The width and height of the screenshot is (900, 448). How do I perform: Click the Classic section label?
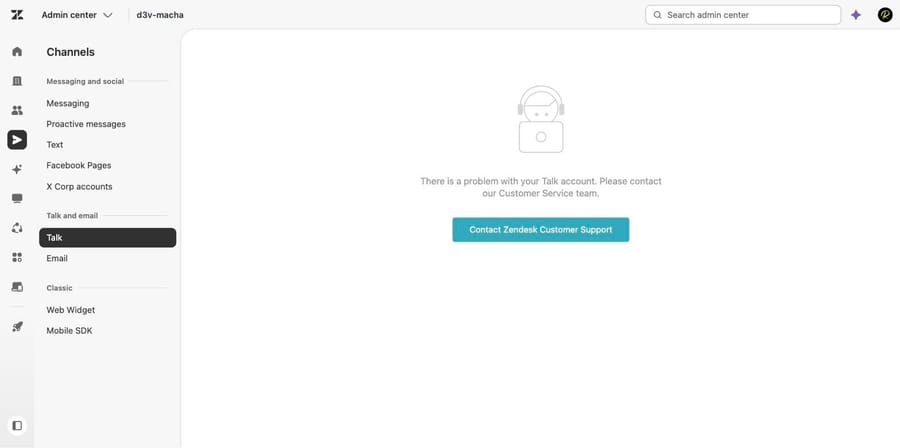pyautogui.click(x=60, y=288)
